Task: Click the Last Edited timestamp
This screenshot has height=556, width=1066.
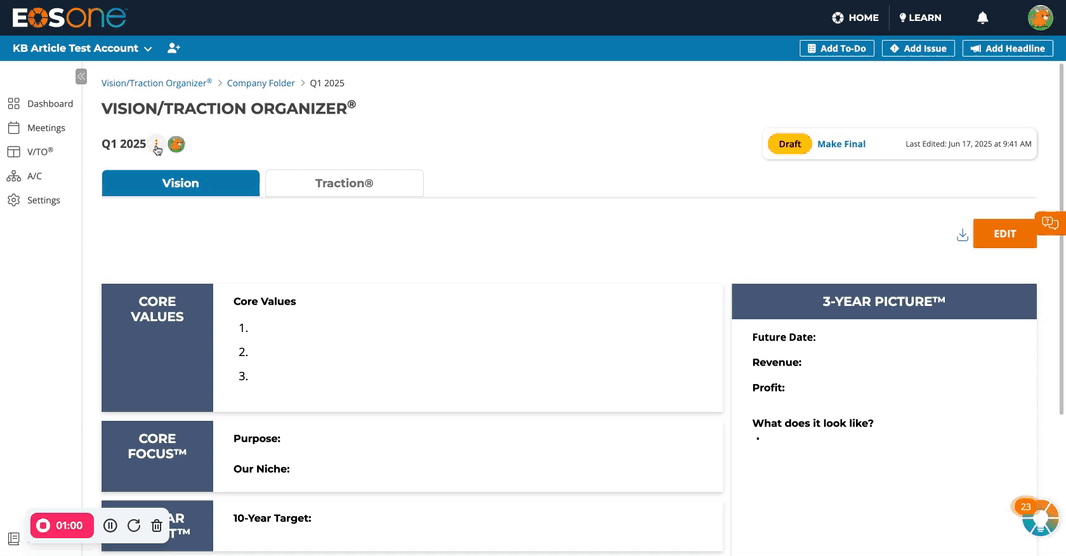Action: coord(968,144)
